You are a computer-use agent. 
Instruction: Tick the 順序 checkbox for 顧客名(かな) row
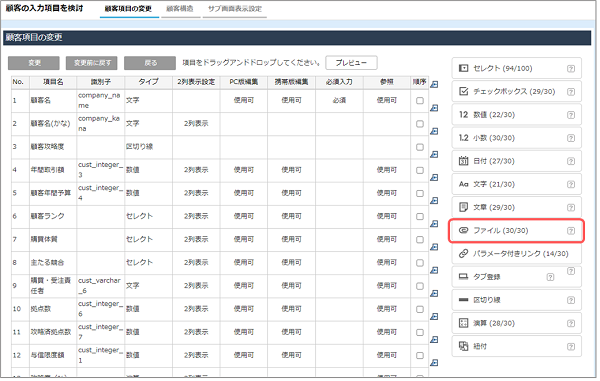(x=420, y=124)
